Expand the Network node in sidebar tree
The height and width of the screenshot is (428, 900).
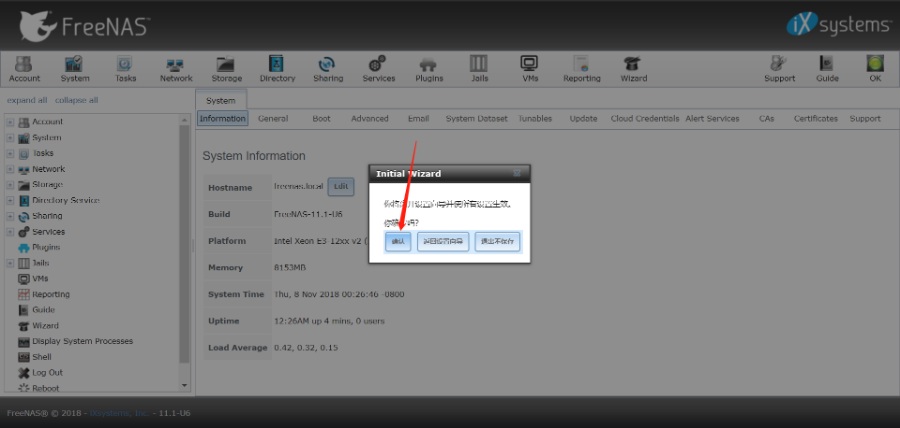tap(10, 169)
